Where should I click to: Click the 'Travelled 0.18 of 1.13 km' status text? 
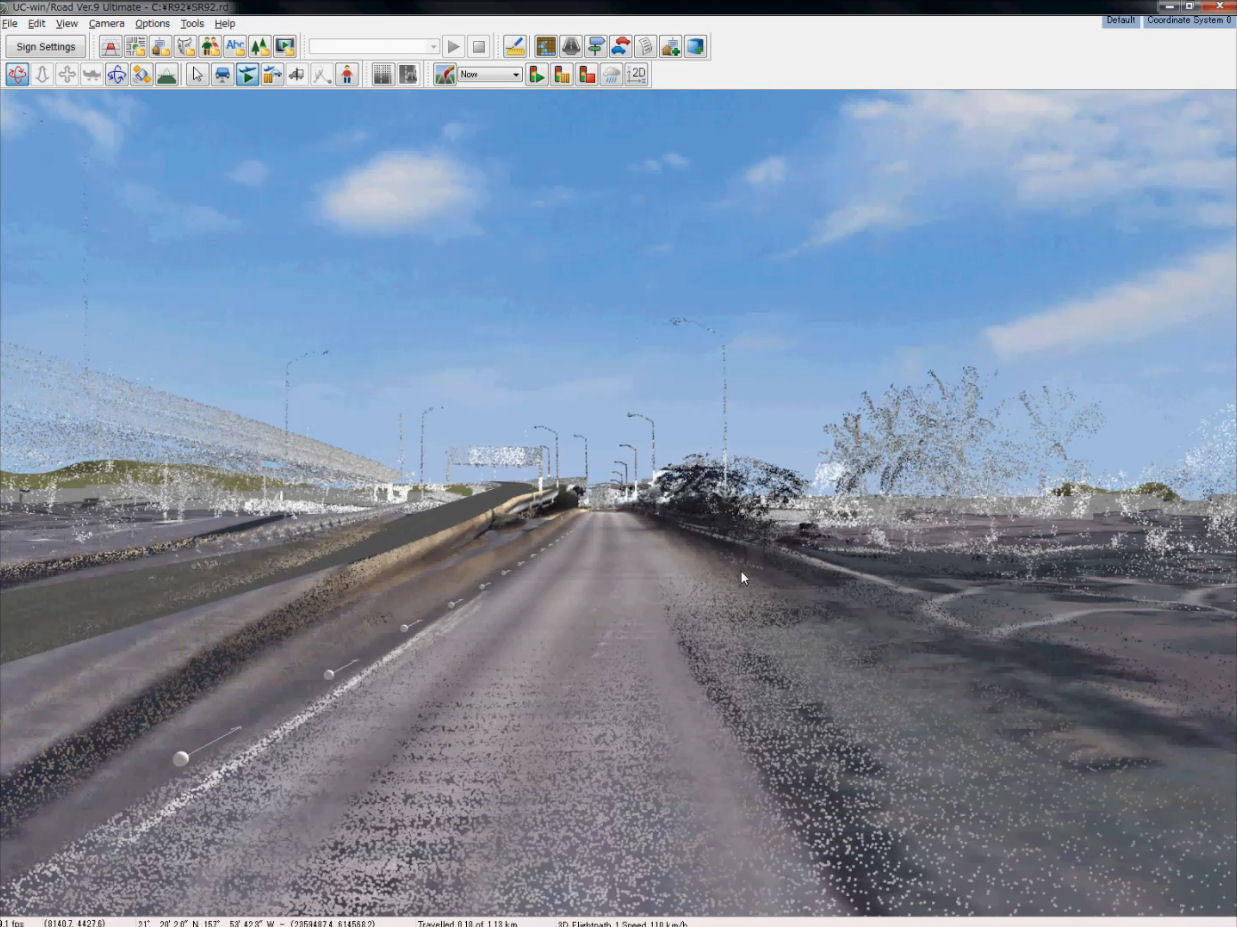[467, 923]
